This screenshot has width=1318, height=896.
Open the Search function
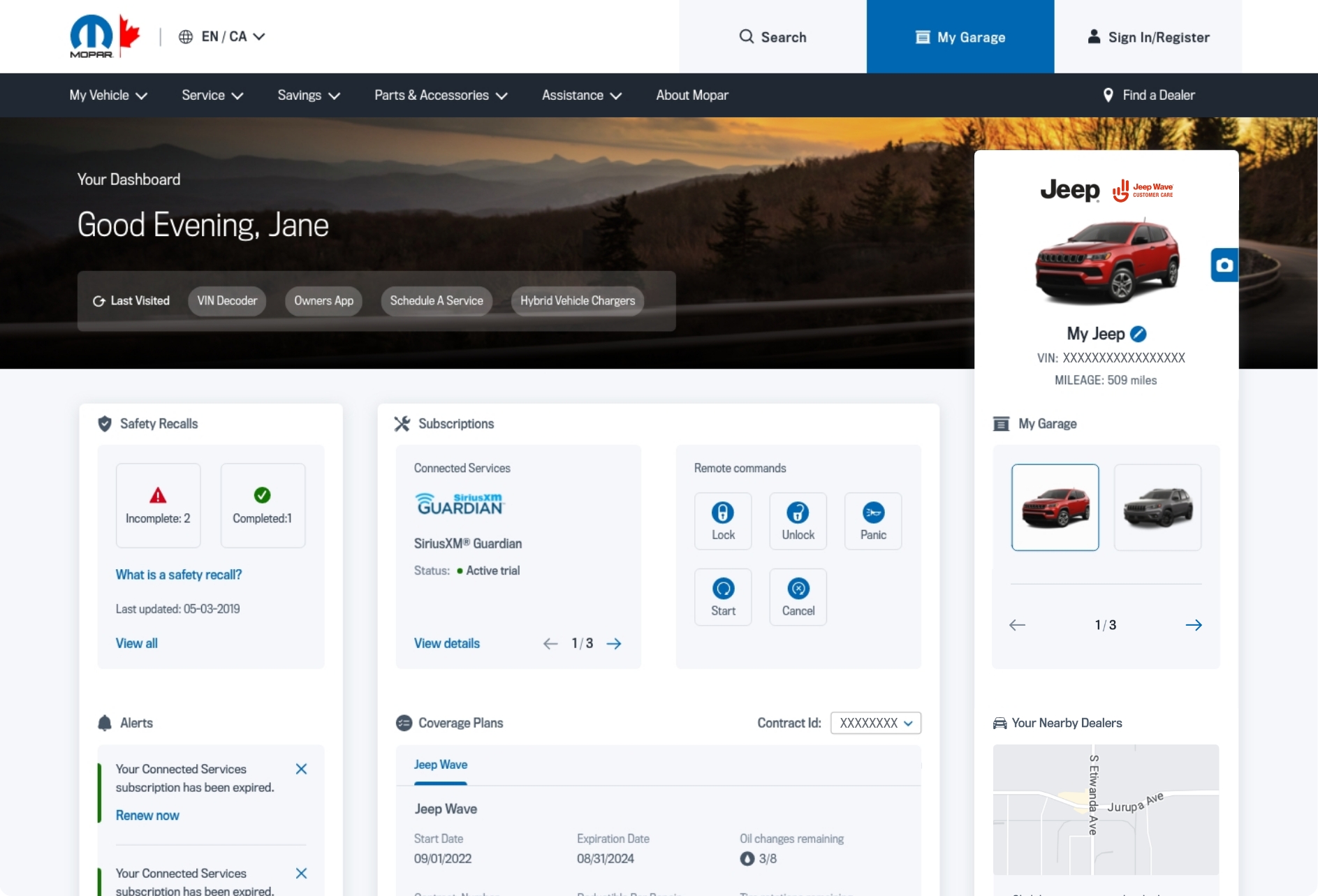pyautogui.click(x=773, y=37)
